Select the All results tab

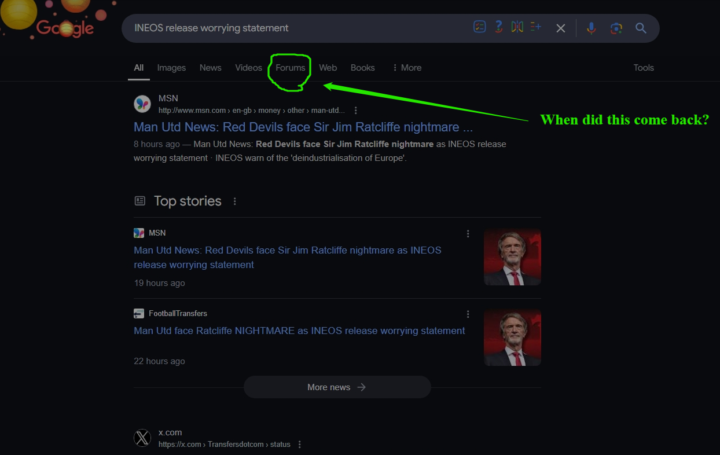(x=139, y=68)
